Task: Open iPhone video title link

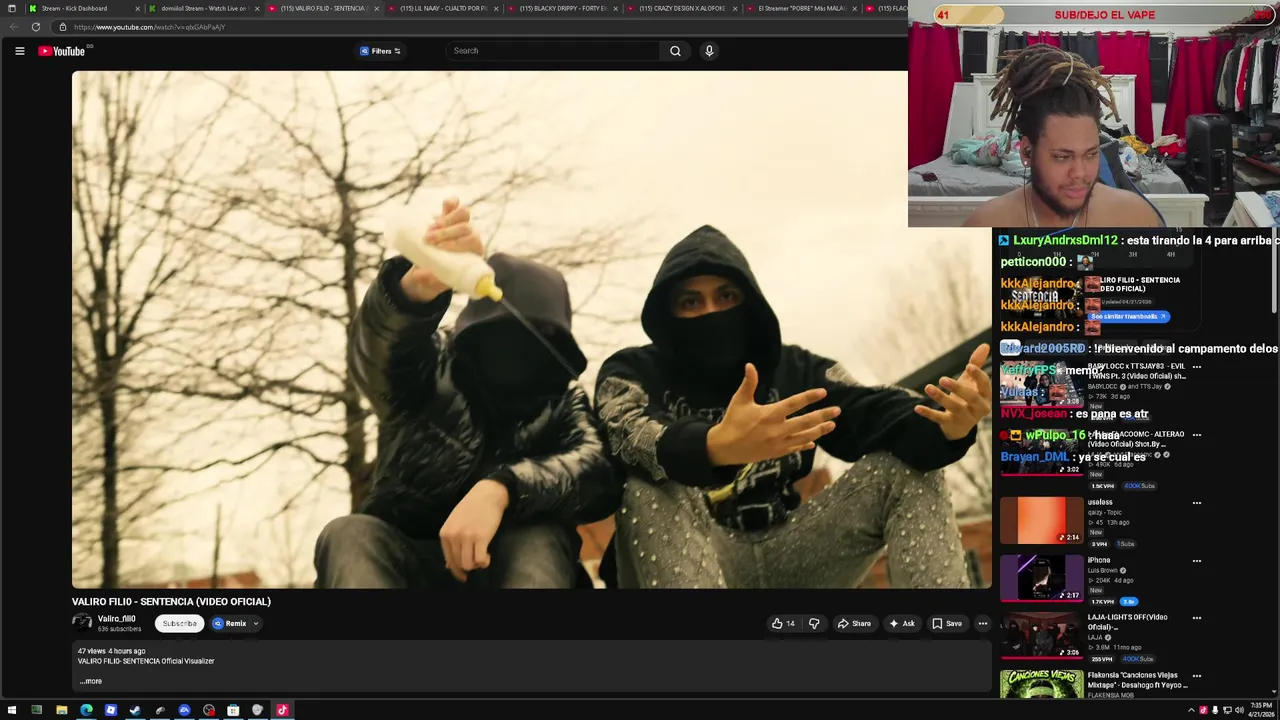Action: click(1099, 560)
